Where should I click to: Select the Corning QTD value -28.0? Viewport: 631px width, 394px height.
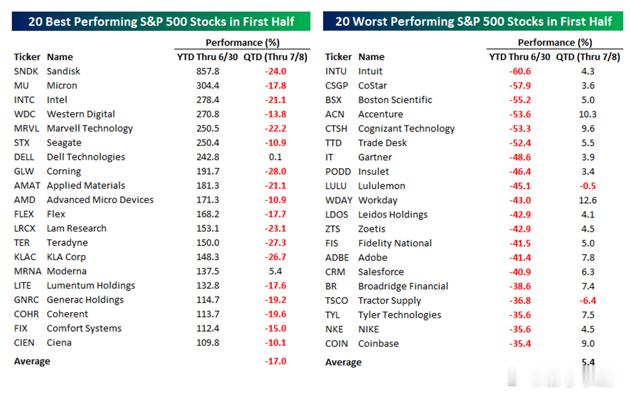[x=275, y=171]
